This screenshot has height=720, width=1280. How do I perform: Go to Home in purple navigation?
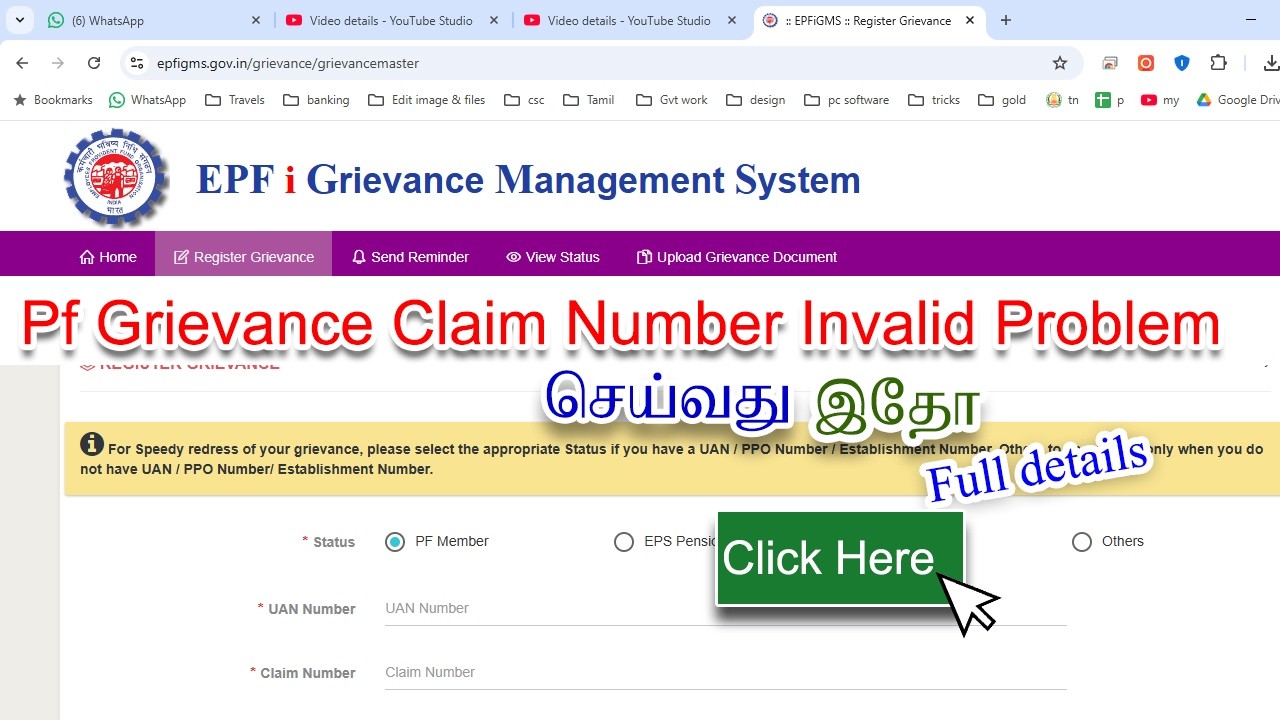point(108,257)
